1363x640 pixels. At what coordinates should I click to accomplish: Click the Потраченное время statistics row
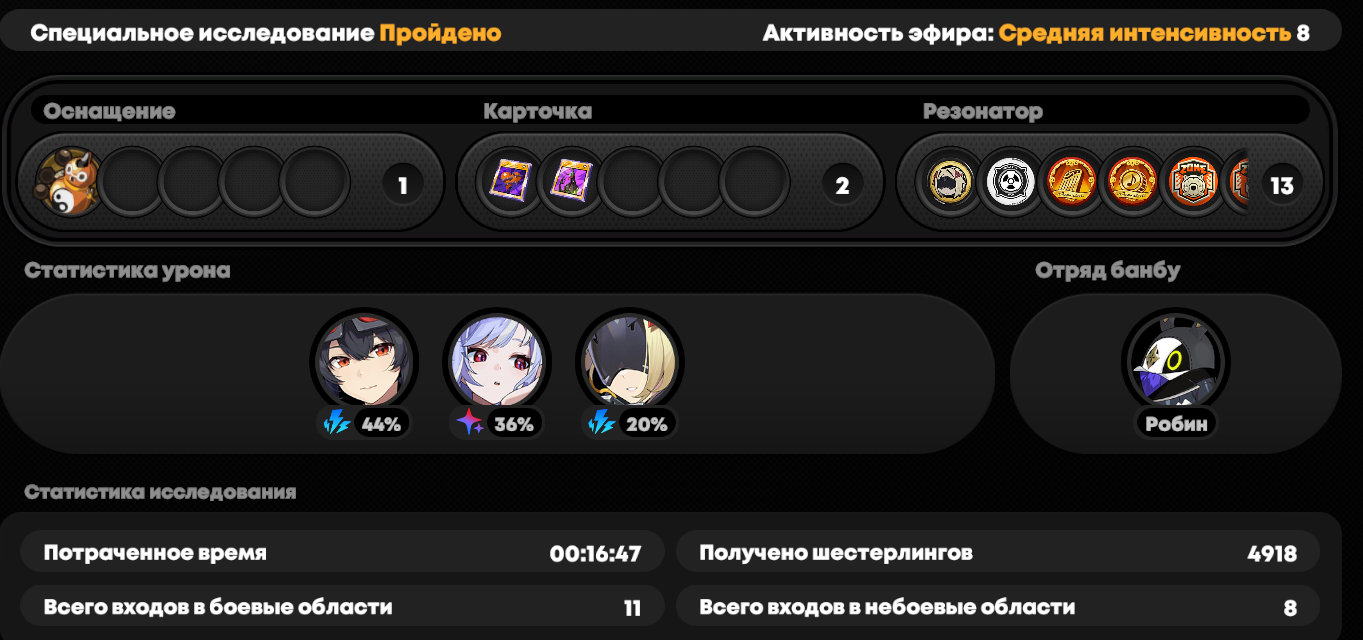(x=342, y=552)
